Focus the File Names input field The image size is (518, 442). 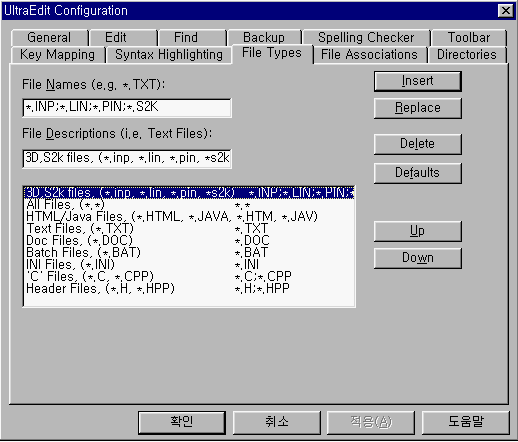tap(127, 108)
